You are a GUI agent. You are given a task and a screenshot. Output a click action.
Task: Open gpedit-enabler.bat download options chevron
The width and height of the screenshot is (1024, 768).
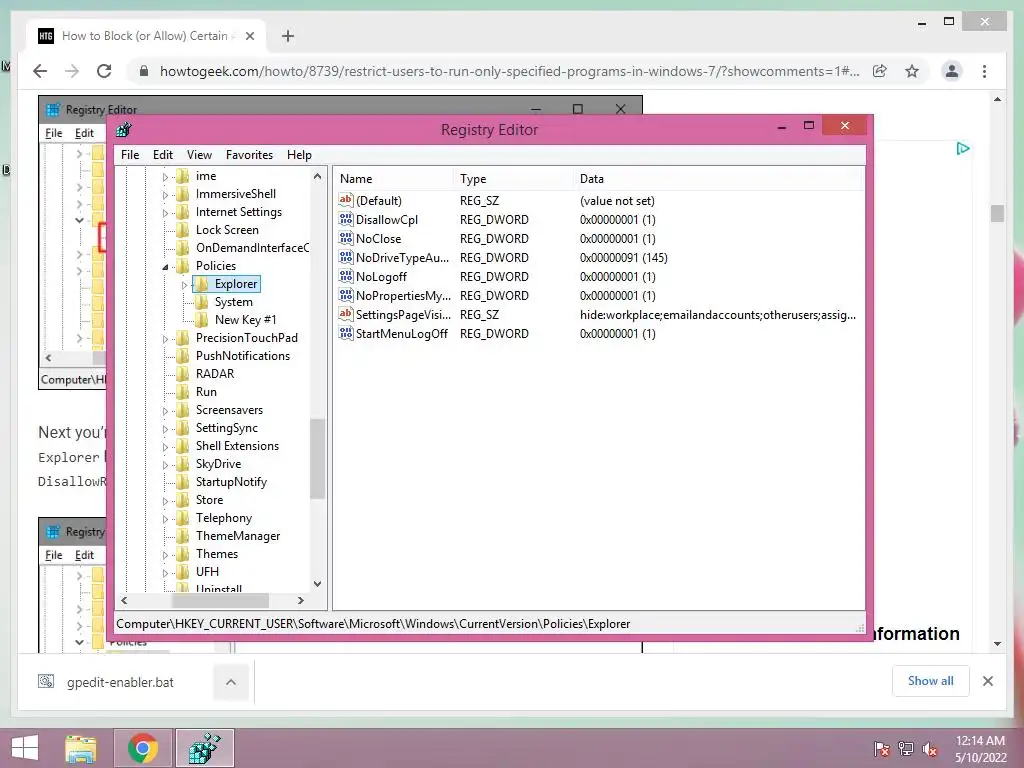(x=231, y=682)
